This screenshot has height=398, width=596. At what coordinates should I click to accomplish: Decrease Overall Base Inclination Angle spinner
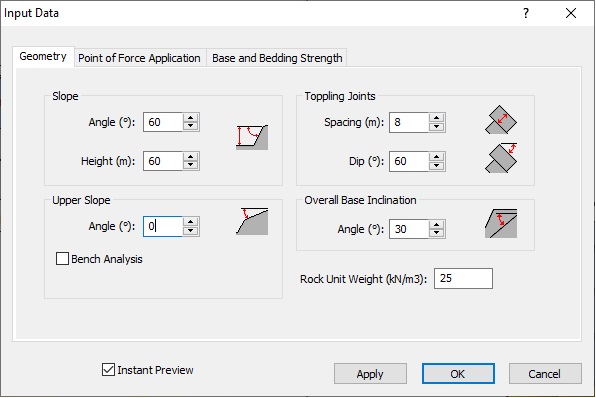coord(436,233)
